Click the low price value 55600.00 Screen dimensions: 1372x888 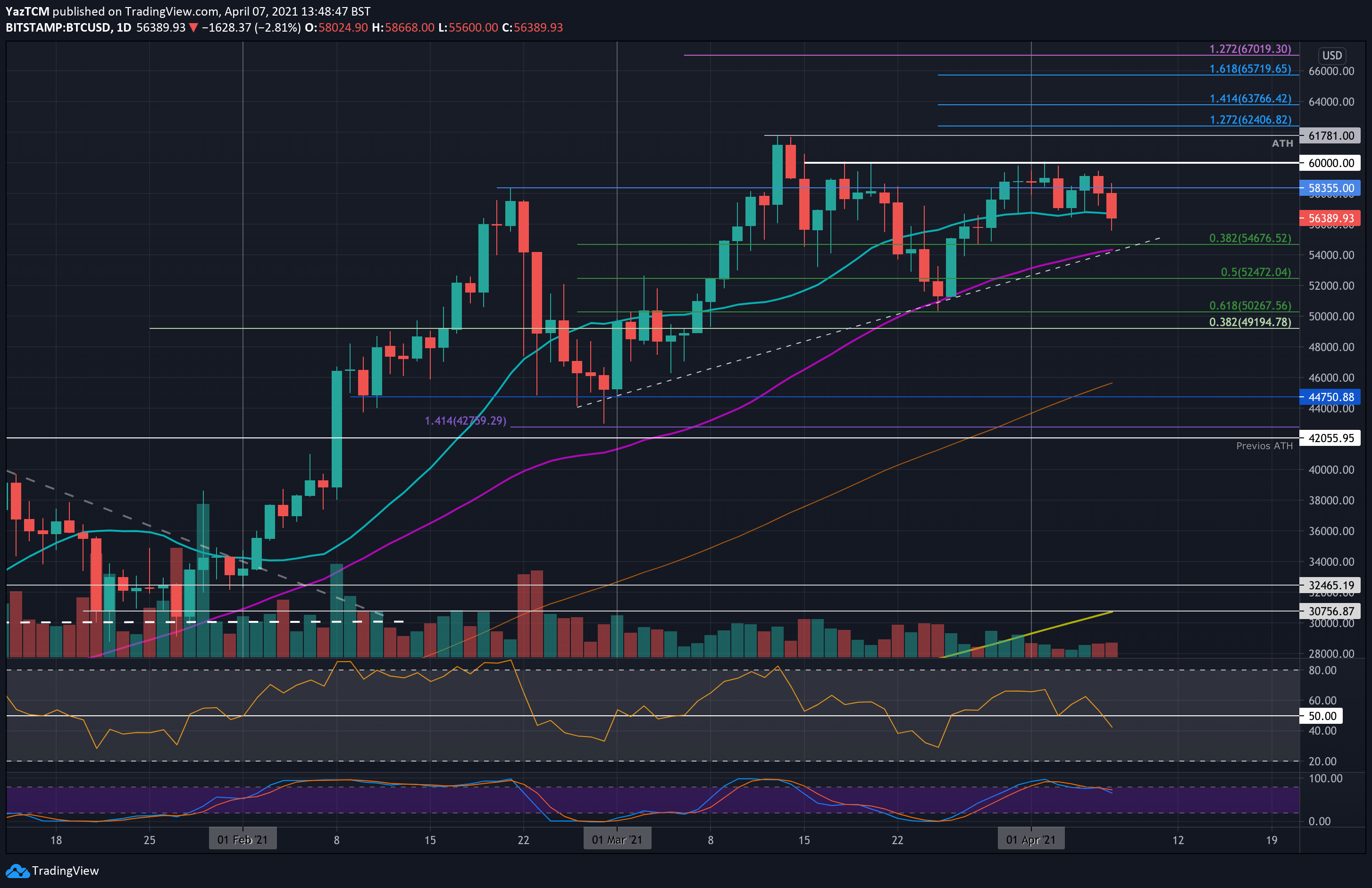coord(473,28)
